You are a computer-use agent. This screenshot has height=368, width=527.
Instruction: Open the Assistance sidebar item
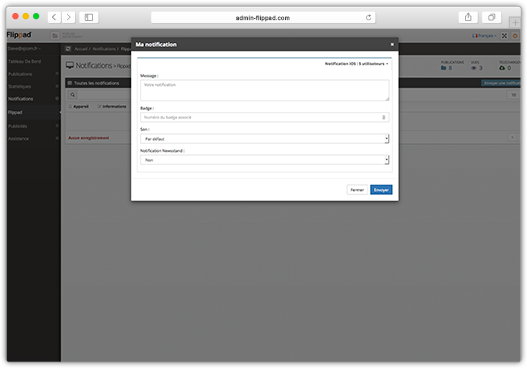click(x=18, y=138)
